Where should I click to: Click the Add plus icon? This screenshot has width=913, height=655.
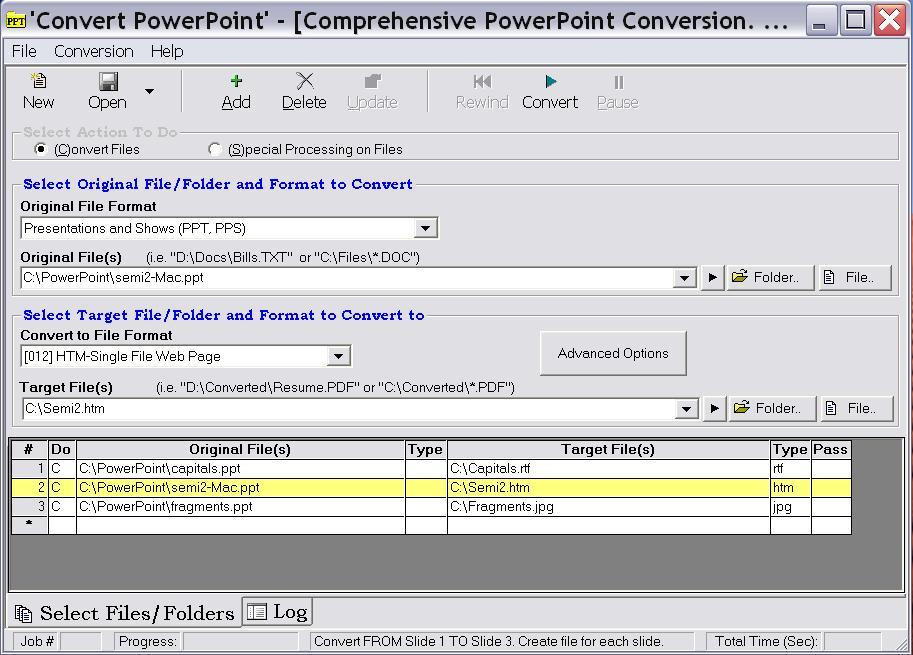[236, 81]
